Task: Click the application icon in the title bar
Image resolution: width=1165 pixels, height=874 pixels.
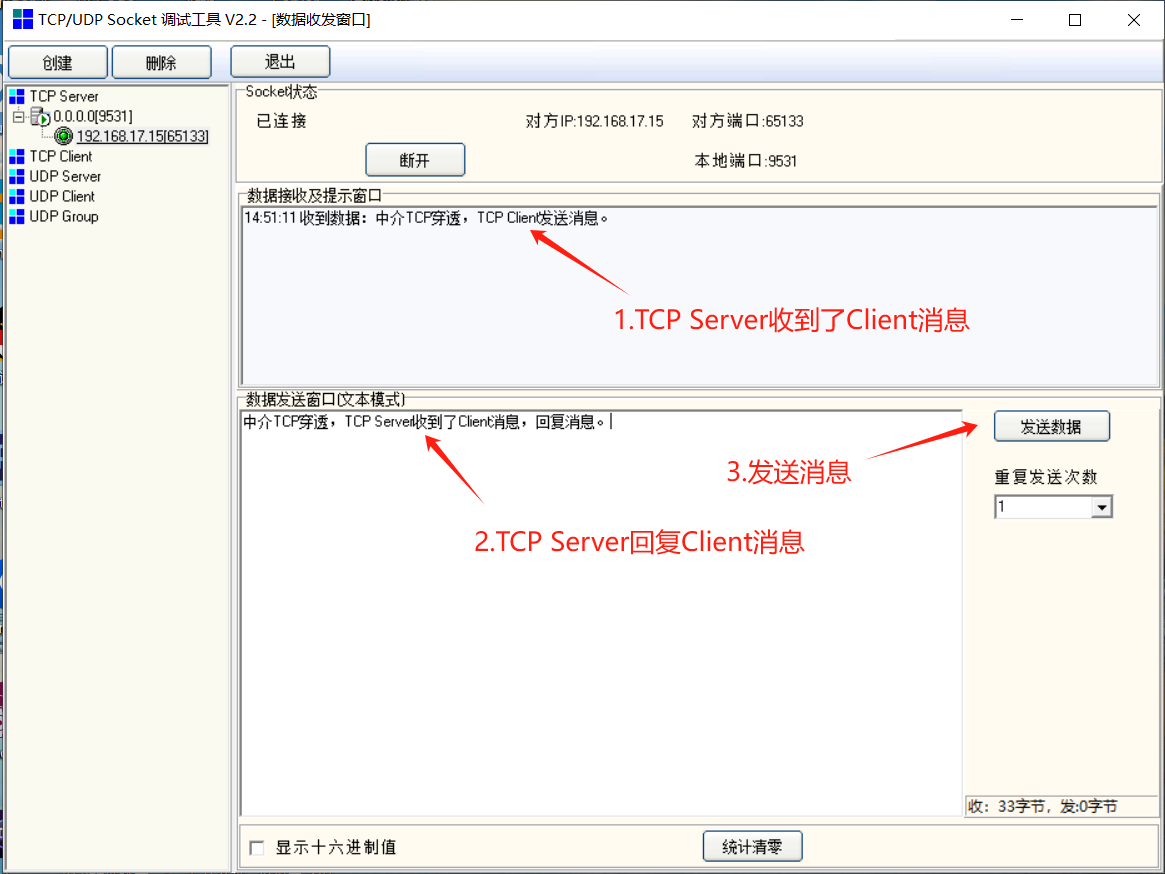Action: click(x=21, y=19)
